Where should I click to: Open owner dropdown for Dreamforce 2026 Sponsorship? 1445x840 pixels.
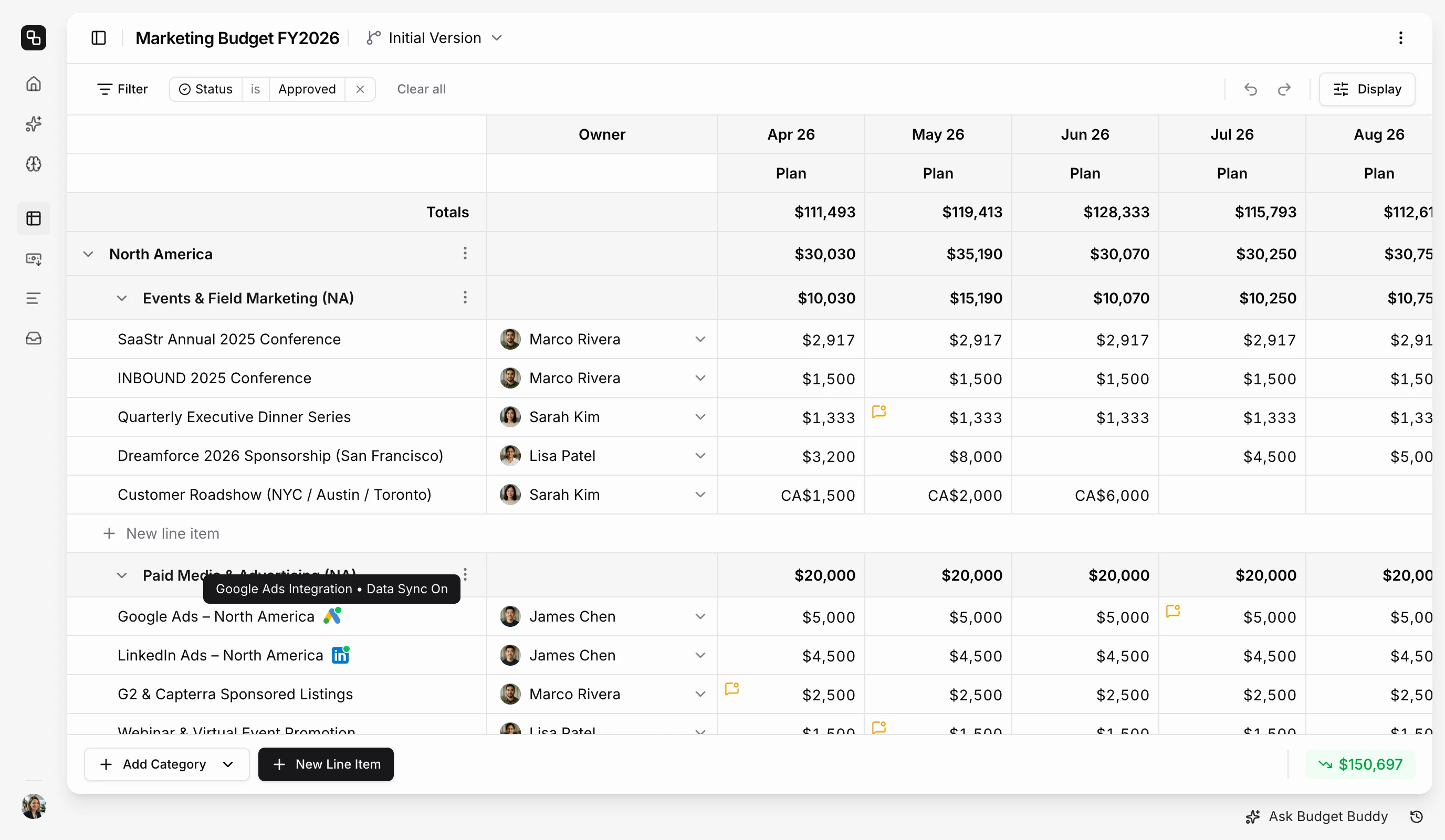700,456
